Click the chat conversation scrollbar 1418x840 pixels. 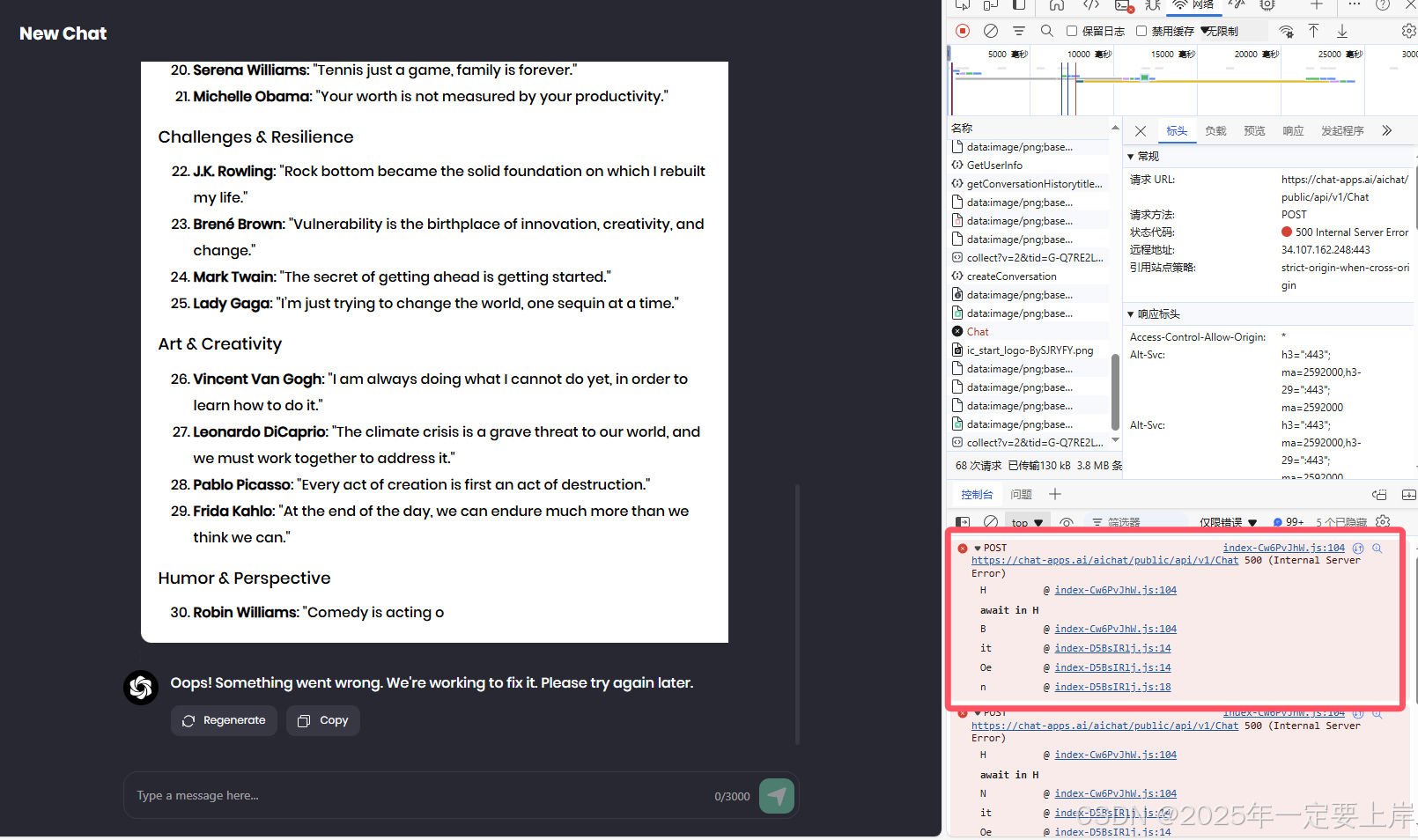coord(798,614)
